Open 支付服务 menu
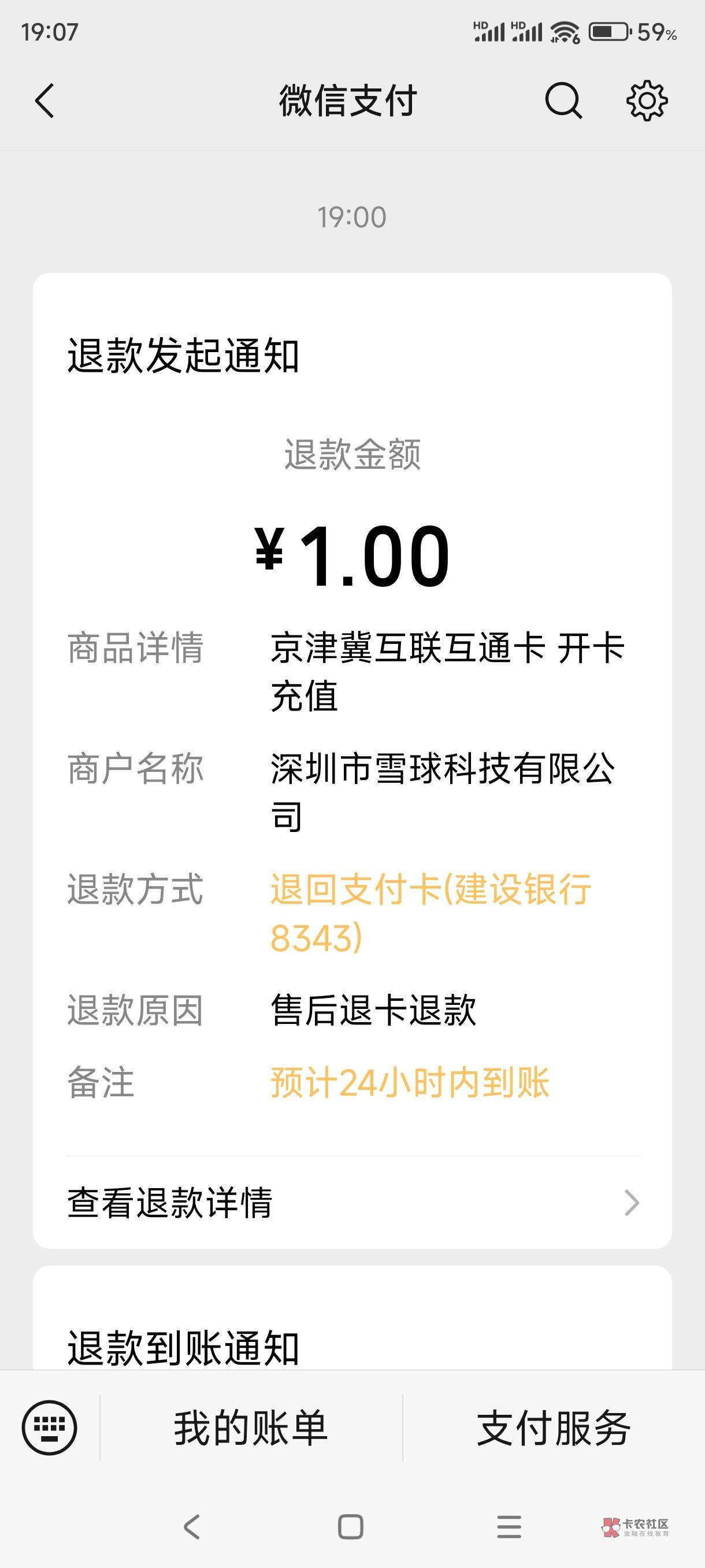The height and width of the screenshot is (1568, 705). point(553,1428)
